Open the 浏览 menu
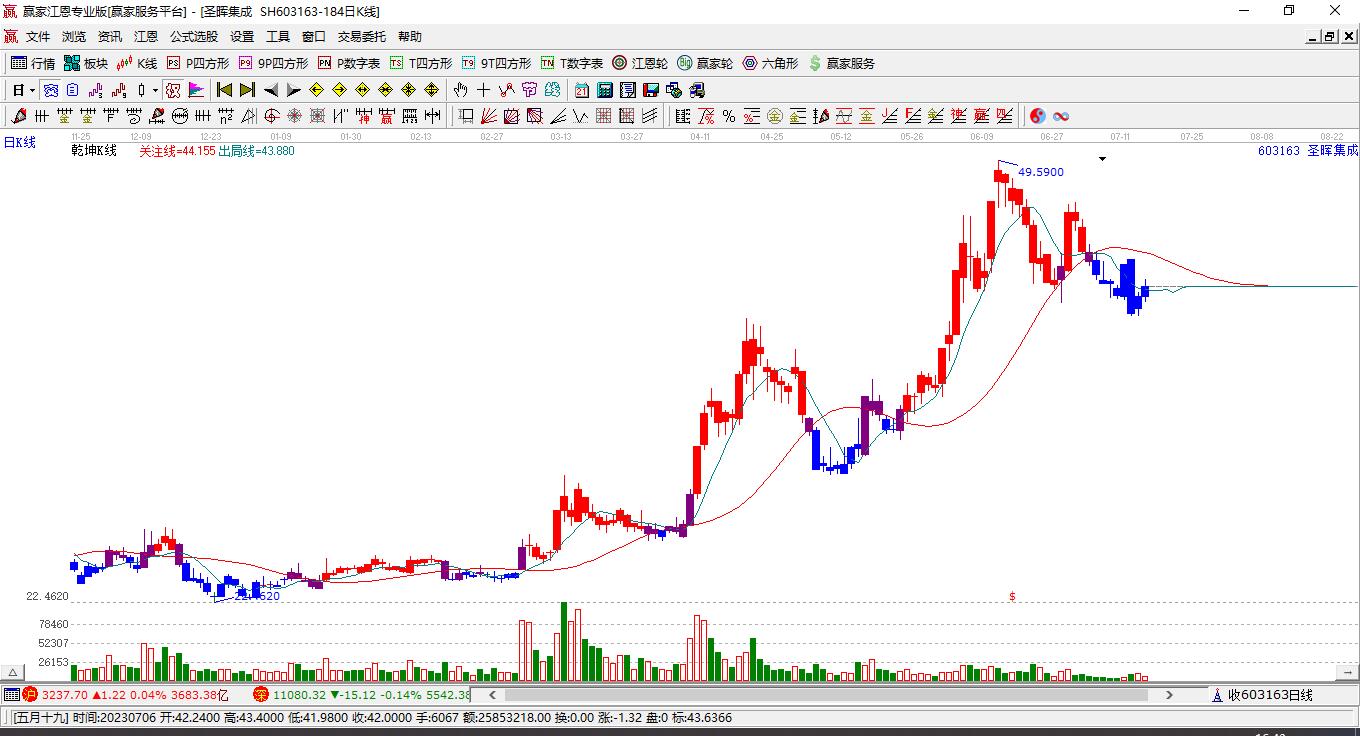This screenshot has width=1360, height=736. click(x=74, y=37)
